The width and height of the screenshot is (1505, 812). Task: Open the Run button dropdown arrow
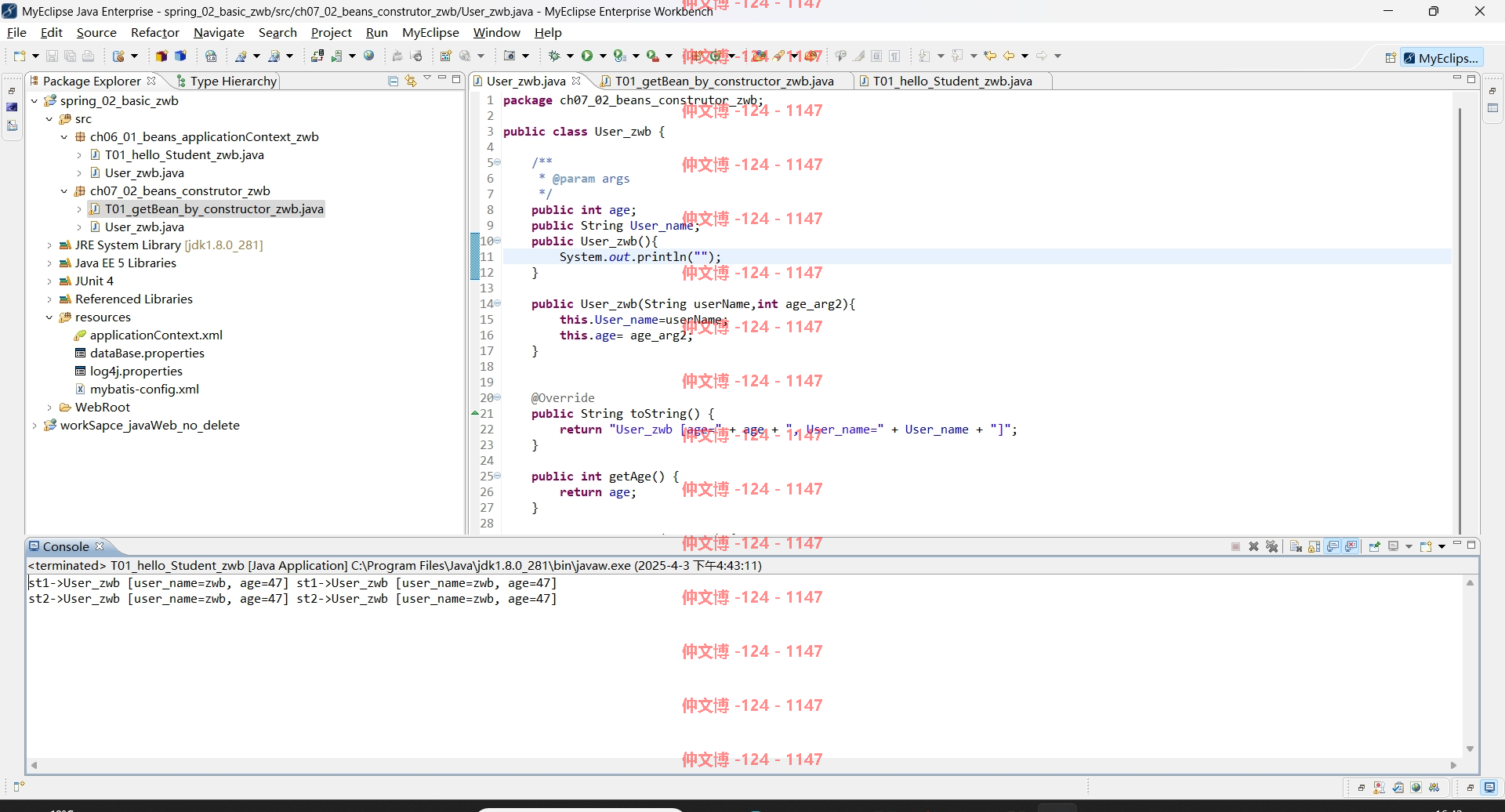click(603, 56)
